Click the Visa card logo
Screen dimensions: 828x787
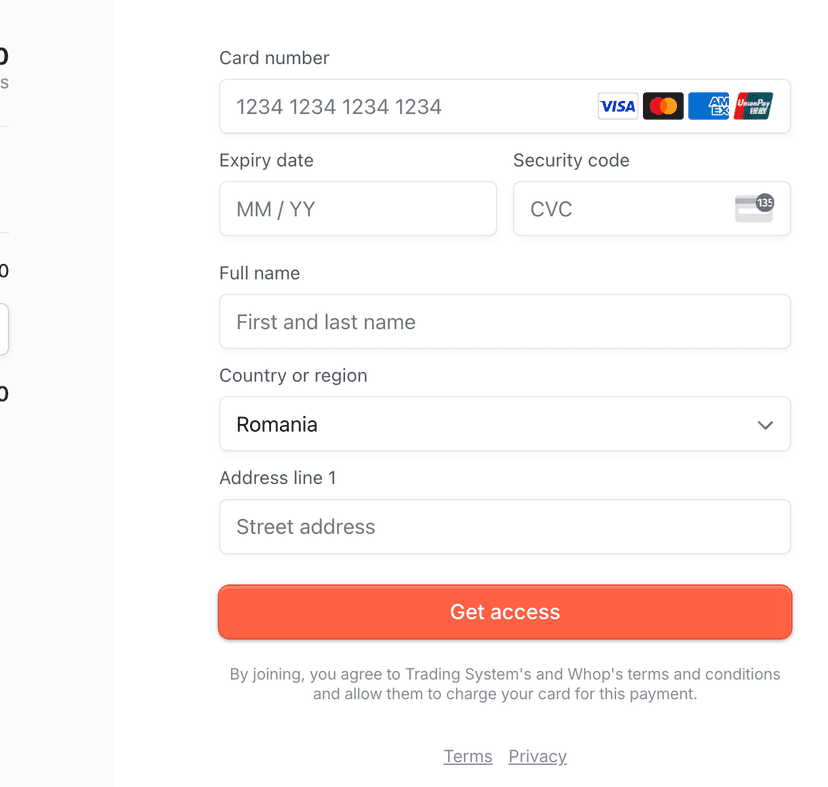pos(617,106)
